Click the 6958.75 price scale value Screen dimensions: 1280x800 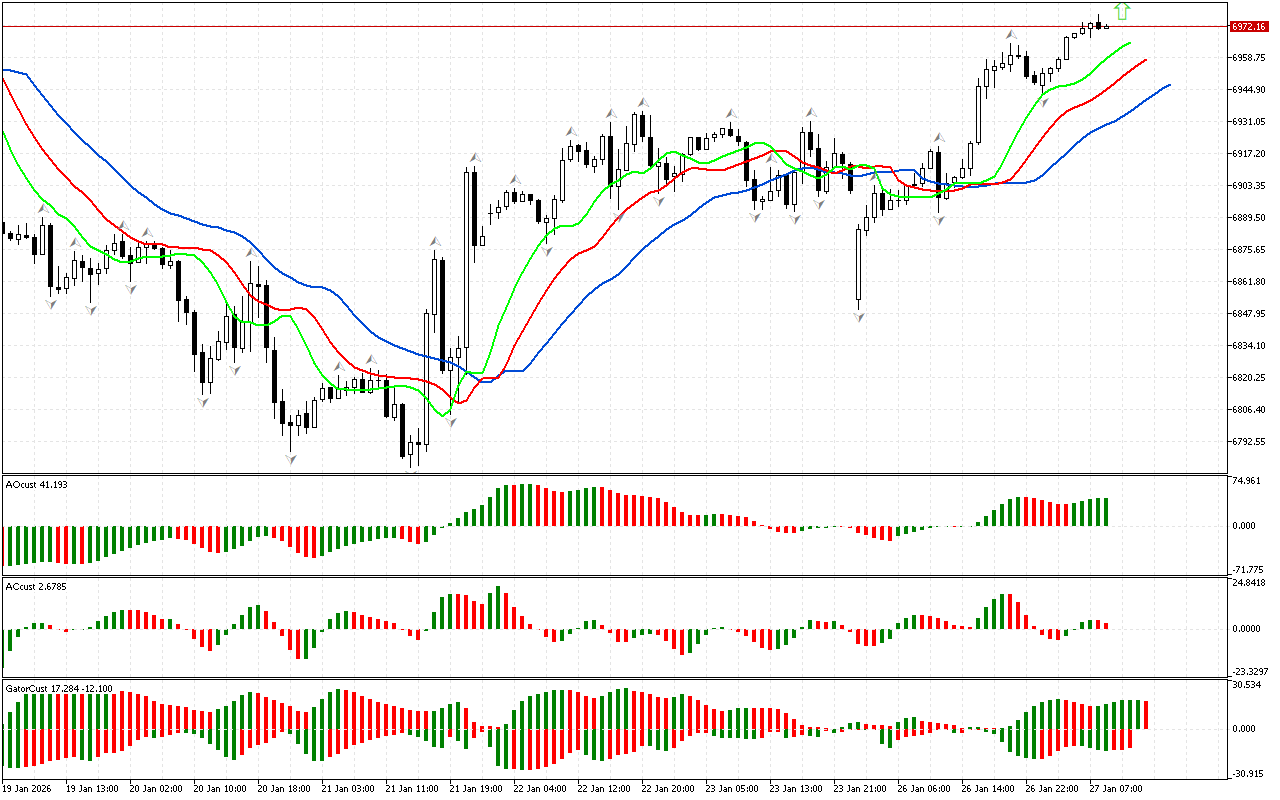click(1249, 58)
